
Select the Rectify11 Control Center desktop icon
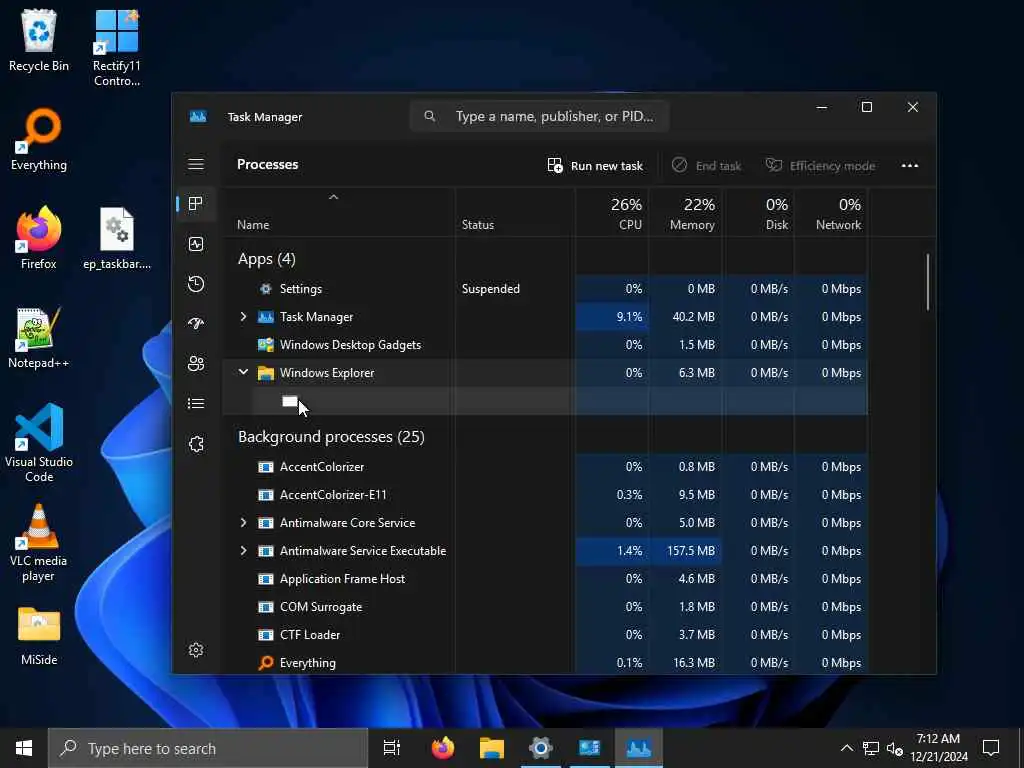[x=117, y=48]
